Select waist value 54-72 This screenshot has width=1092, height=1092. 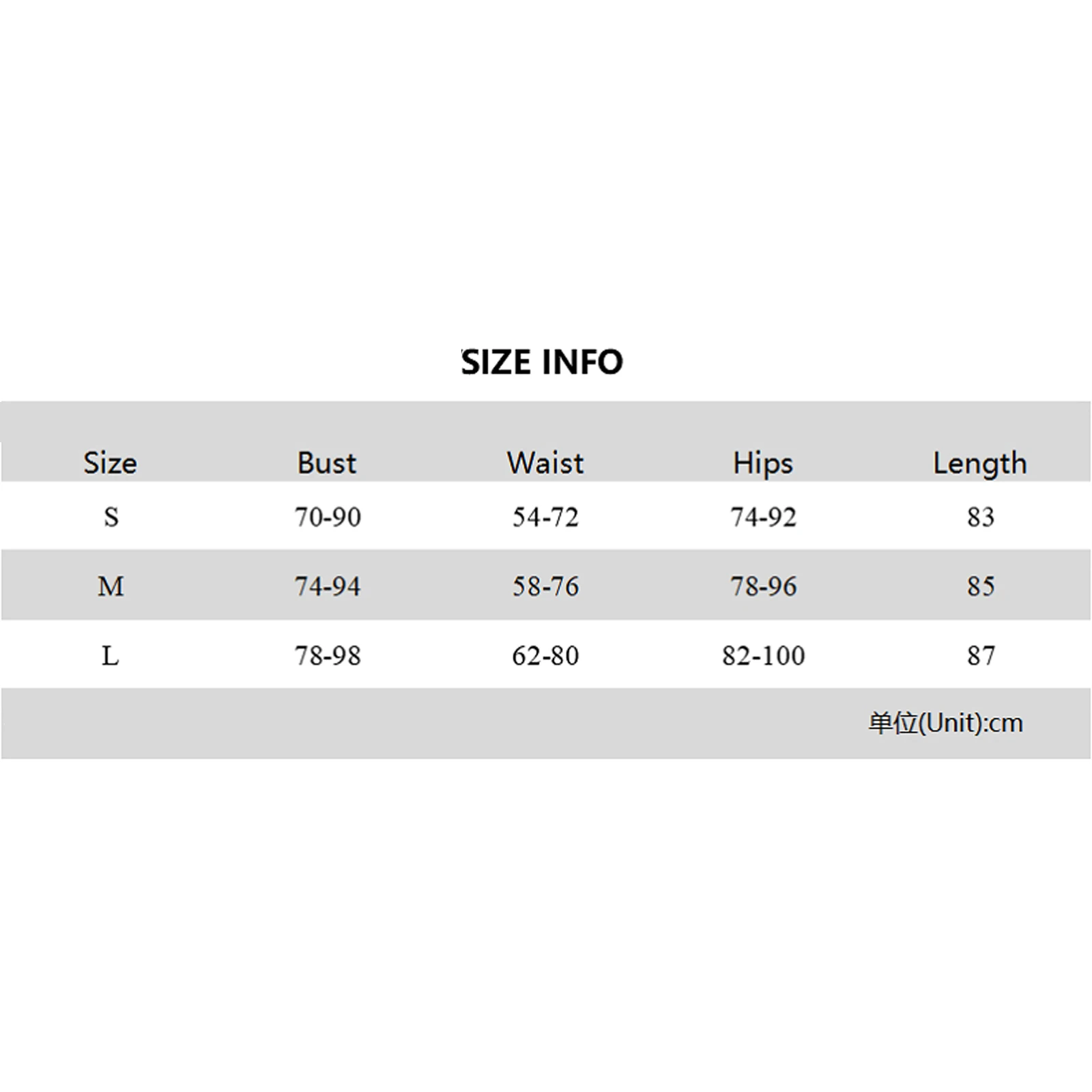545,517
